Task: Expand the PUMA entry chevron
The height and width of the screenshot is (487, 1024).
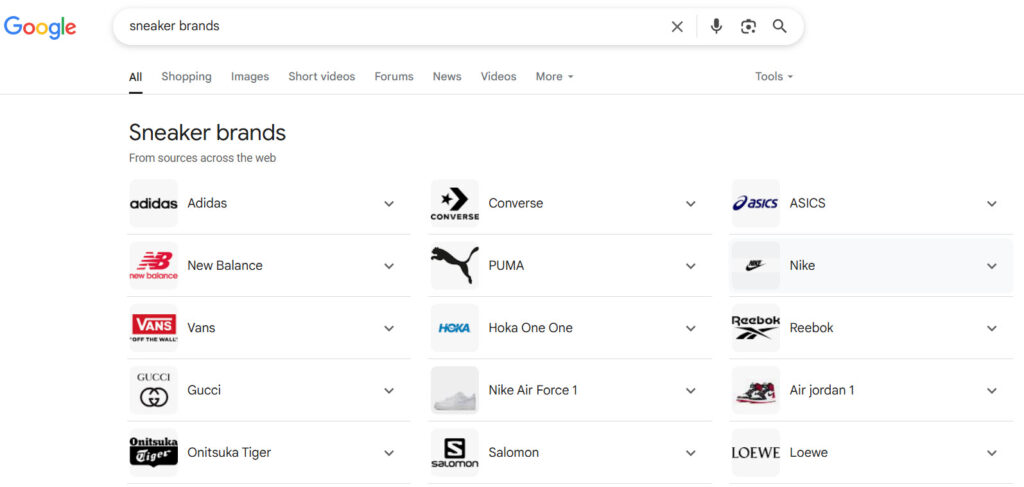Action: coord(691,266)
